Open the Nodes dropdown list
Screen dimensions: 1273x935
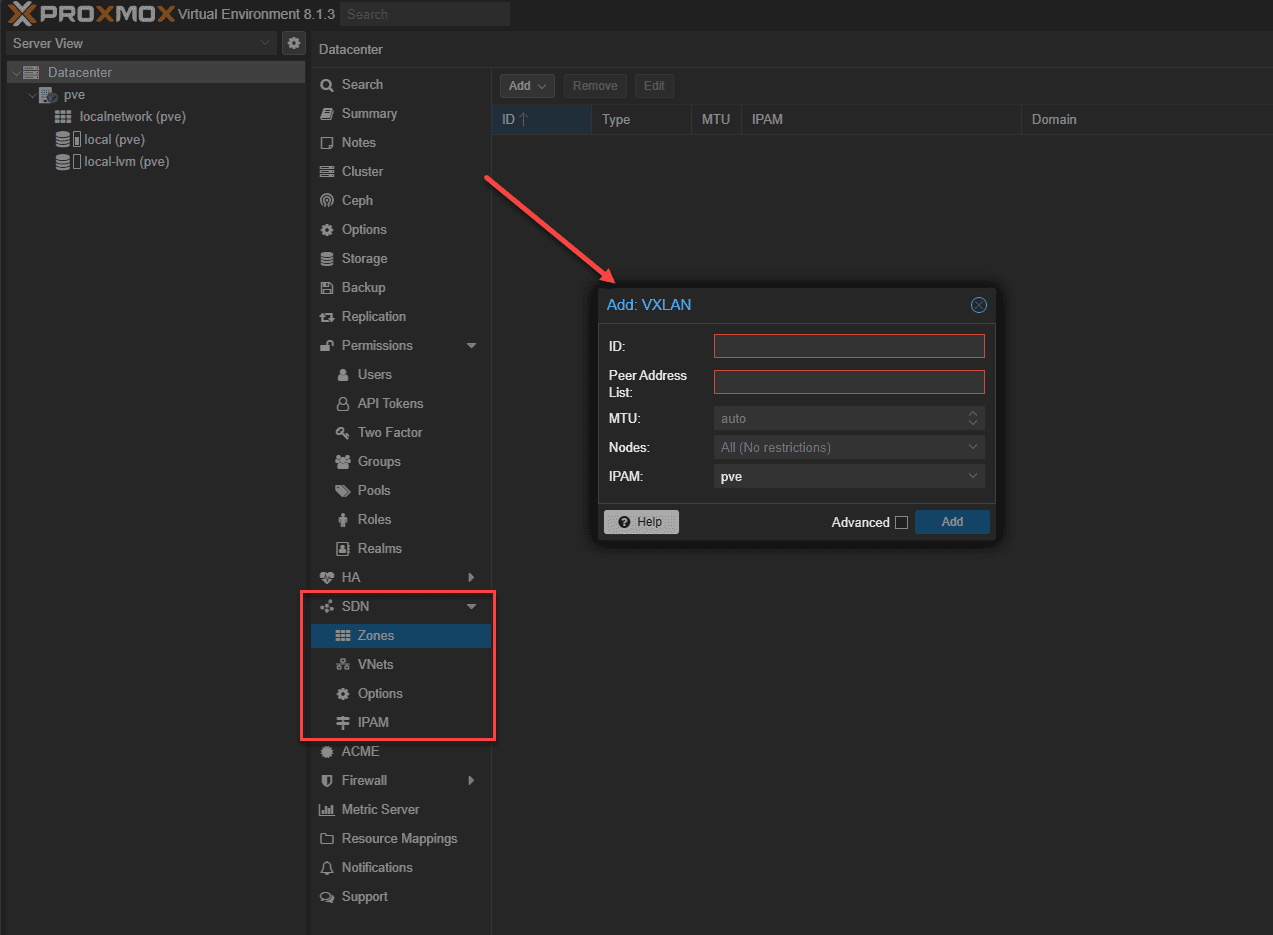pos(973,448)
